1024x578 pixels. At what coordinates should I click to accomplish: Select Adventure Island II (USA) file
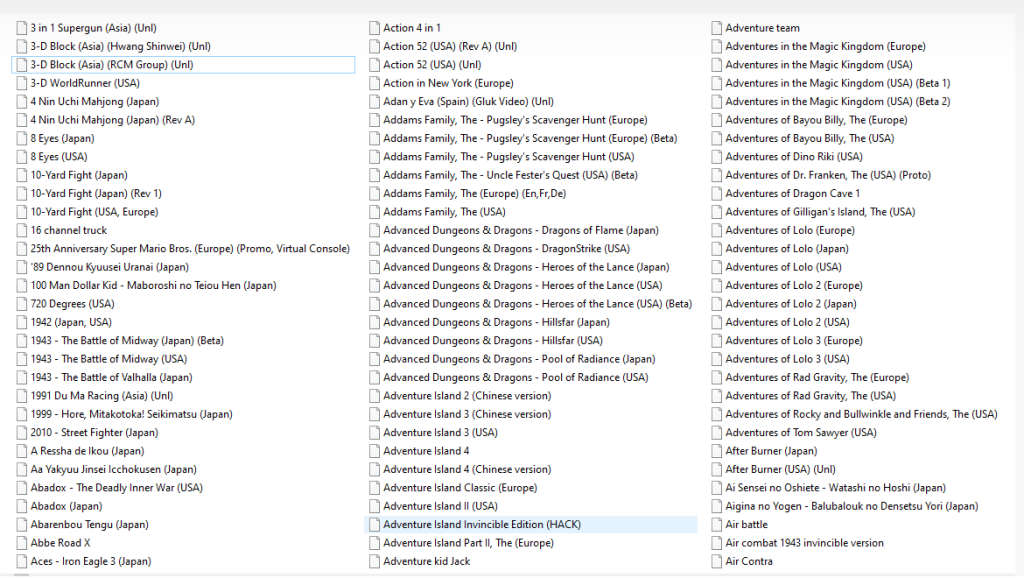pyautogui.click(x=440, y=506)
